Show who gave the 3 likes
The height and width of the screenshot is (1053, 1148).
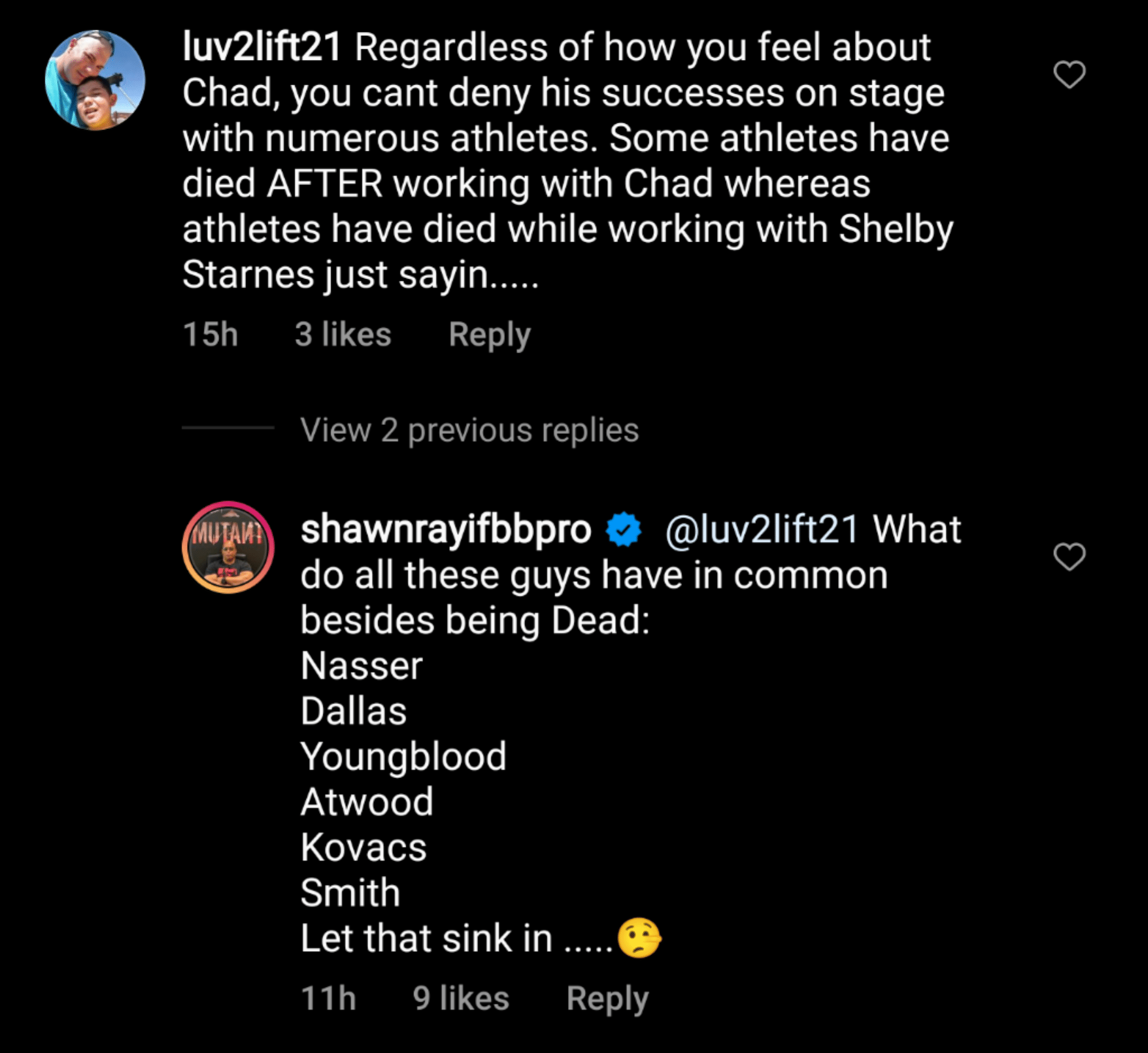coord(343,334)
